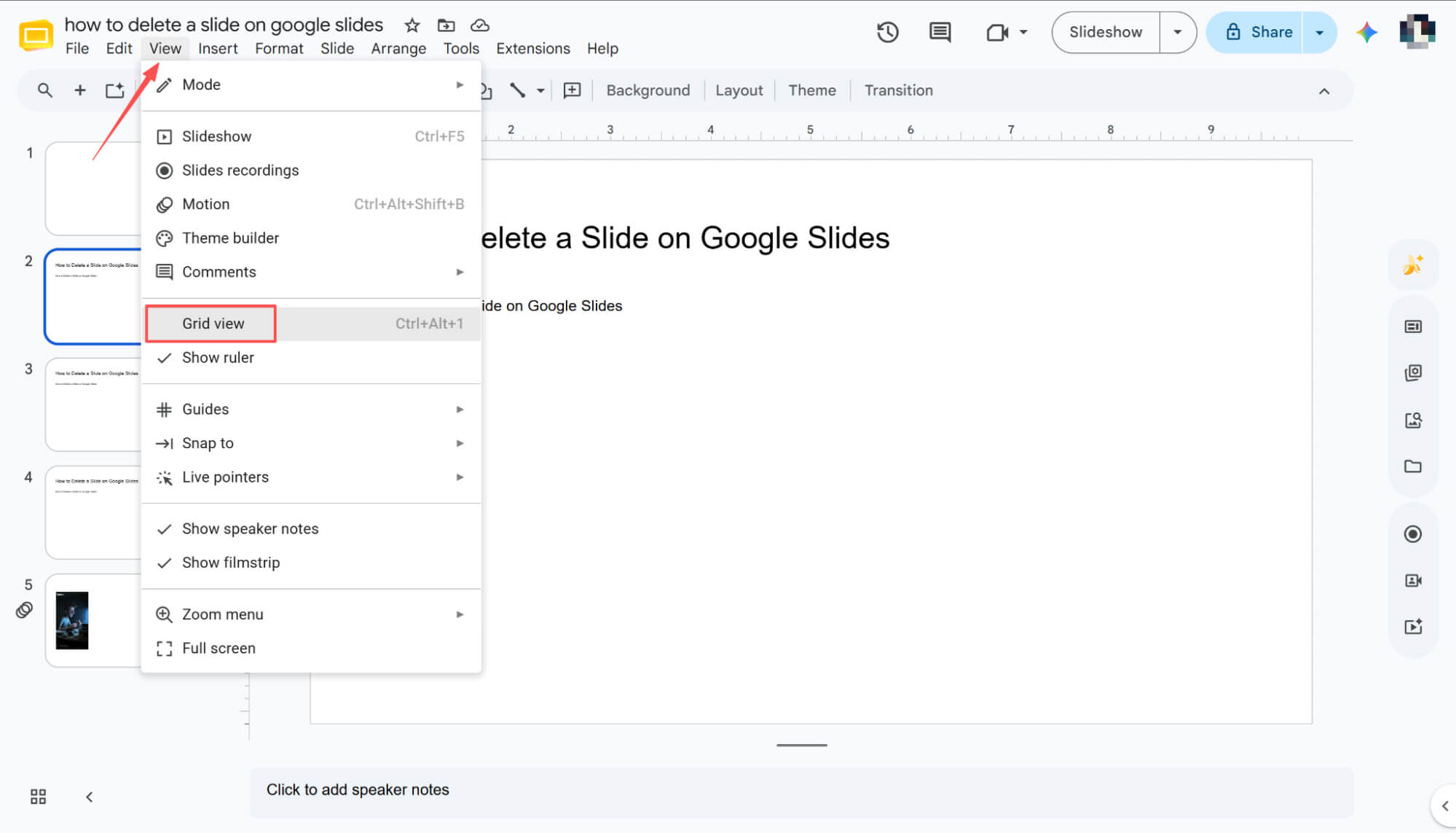This screenshot has height=833, width=1456.
Task: Open Share options dropdown arrow
Action: coord(1319,32)
